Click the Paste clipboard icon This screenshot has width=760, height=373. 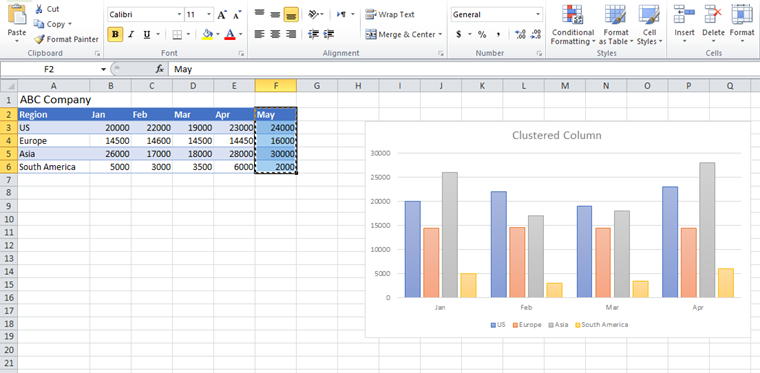[x=17, y=13]
